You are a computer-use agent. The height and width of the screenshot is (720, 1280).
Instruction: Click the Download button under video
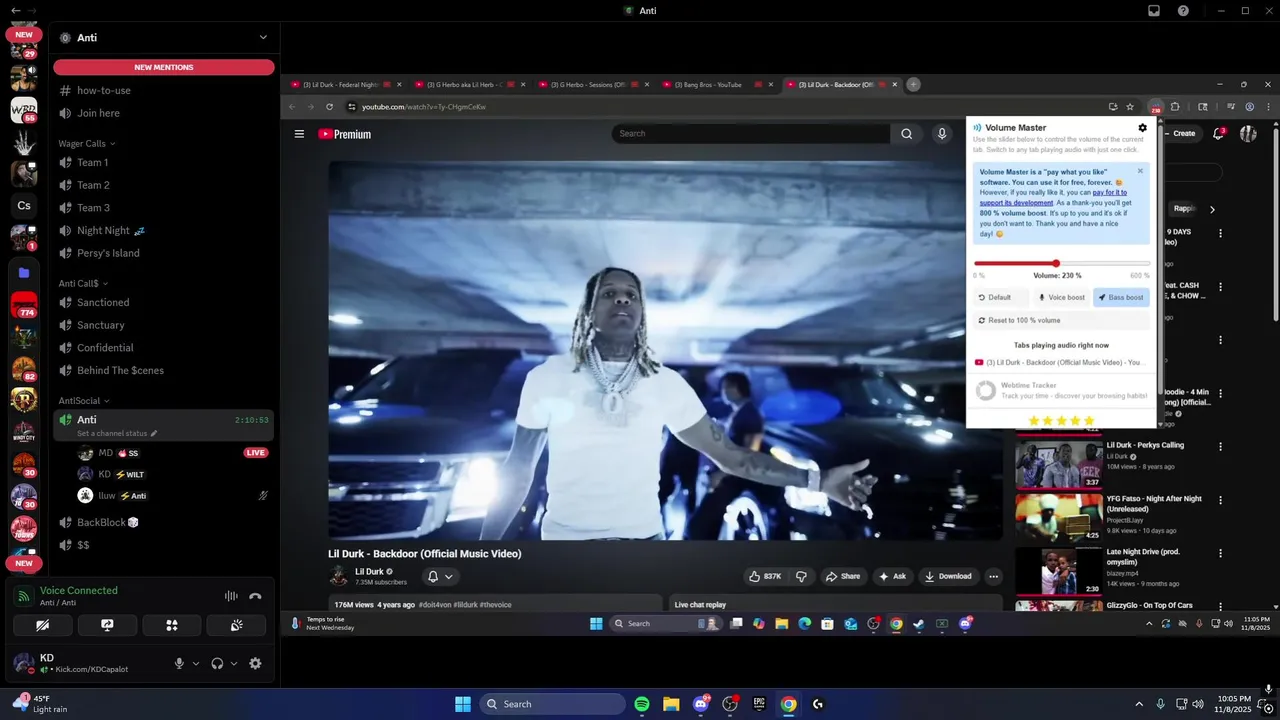(x=948, y=577)
